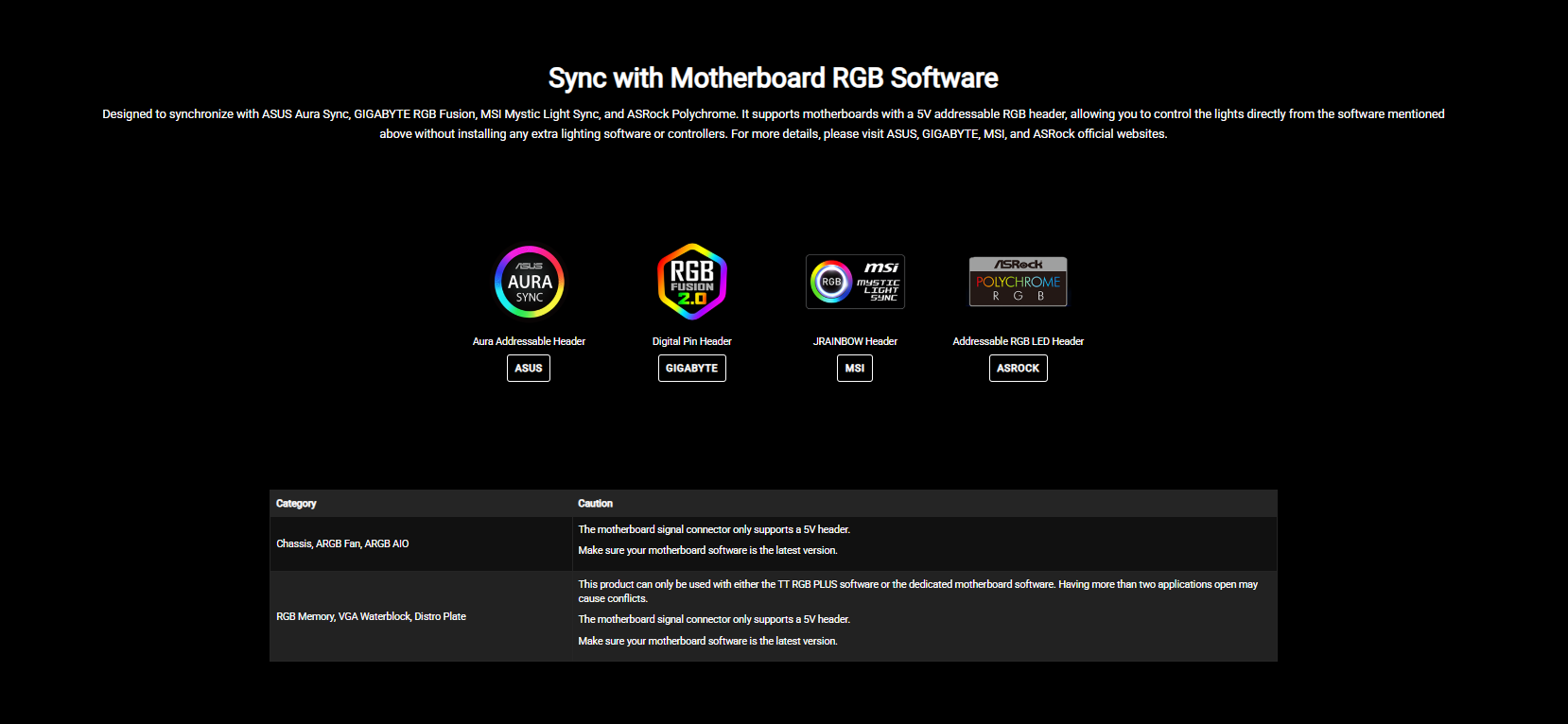Click the Addressable RGB LED Header label
This screenshot has width=1568, height=724.
1018,341
